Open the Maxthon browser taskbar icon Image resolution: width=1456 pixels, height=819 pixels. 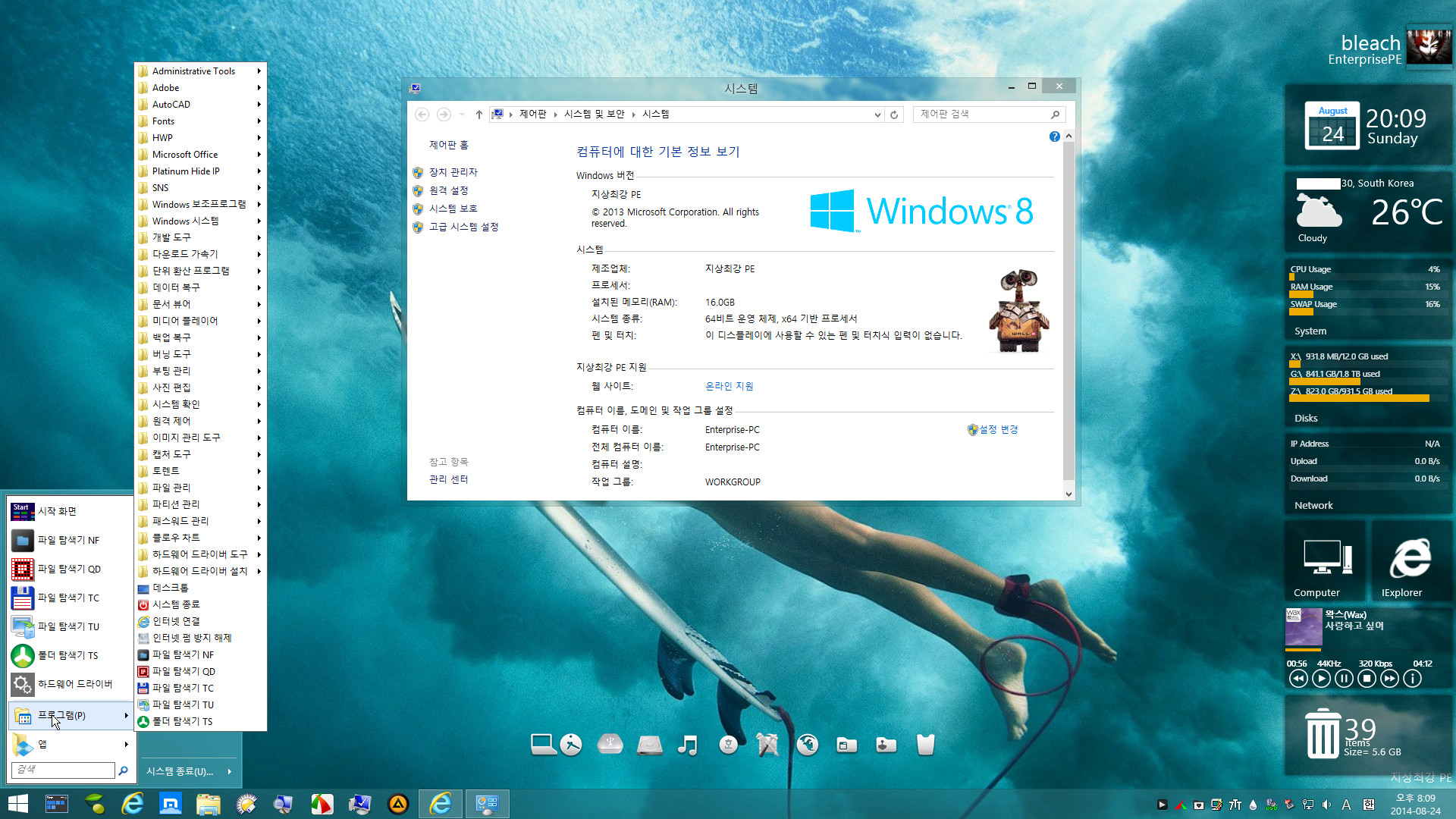coord(171,804)
